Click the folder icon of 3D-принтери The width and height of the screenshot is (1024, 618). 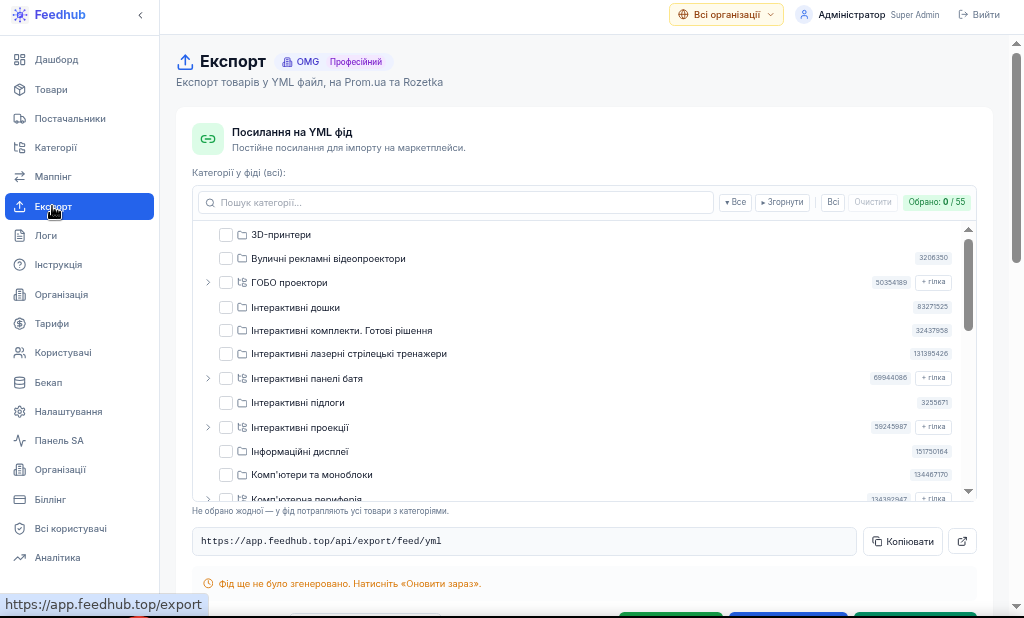(x=242, y=235)
